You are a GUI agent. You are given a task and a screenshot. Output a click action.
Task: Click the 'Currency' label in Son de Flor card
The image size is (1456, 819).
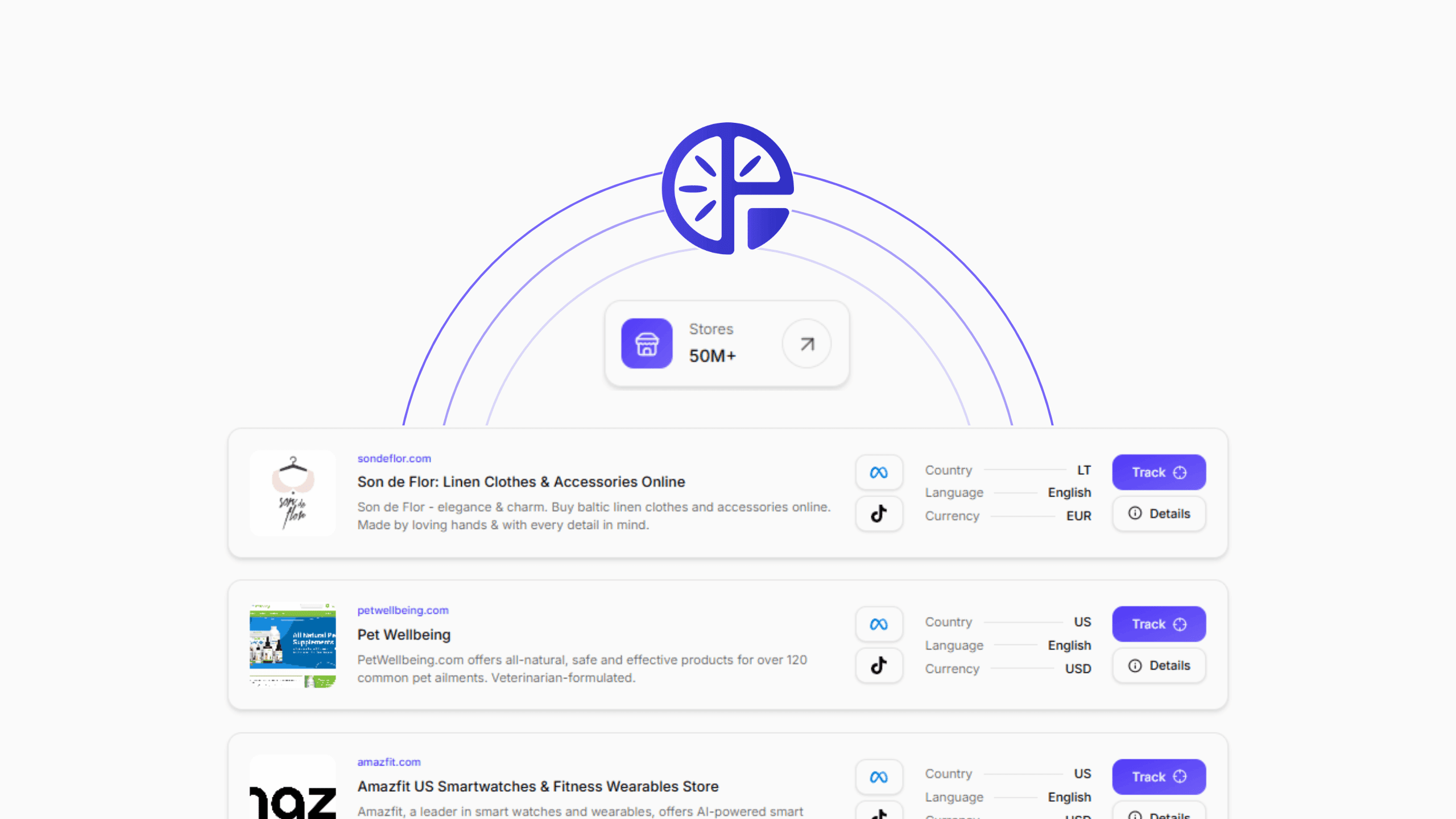point(952,516)
